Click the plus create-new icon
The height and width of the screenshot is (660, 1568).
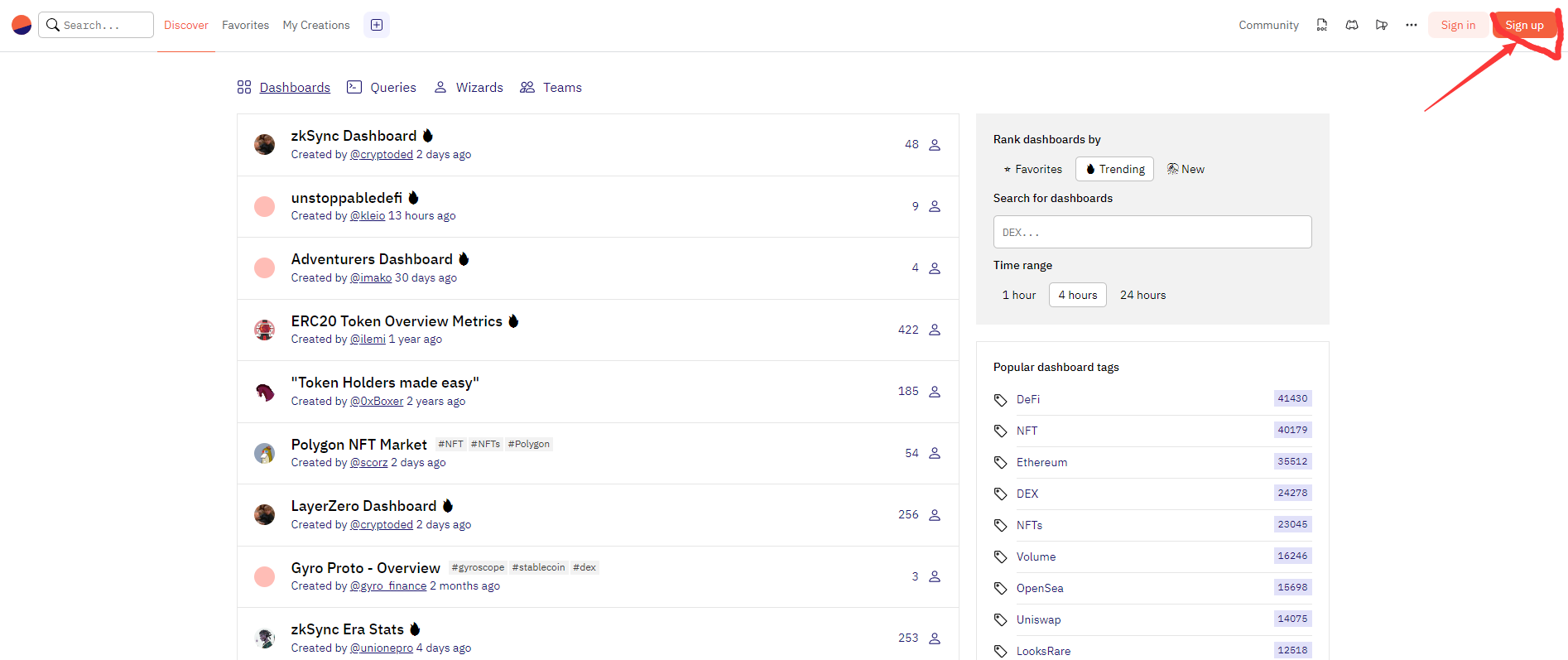click(x=377, y=25)
